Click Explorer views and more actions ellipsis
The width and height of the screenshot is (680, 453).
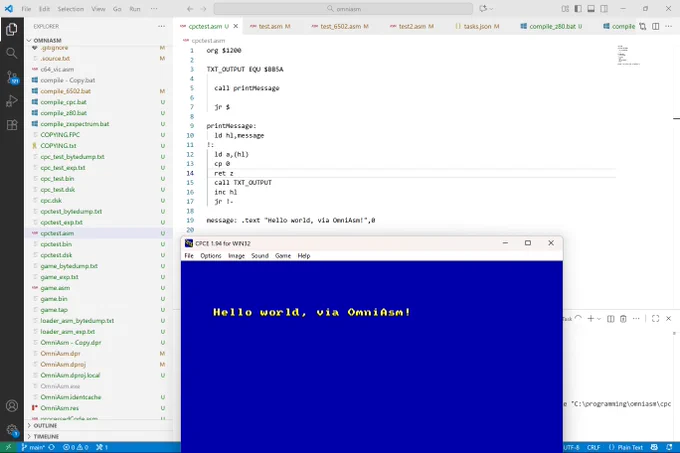[161, 26]
